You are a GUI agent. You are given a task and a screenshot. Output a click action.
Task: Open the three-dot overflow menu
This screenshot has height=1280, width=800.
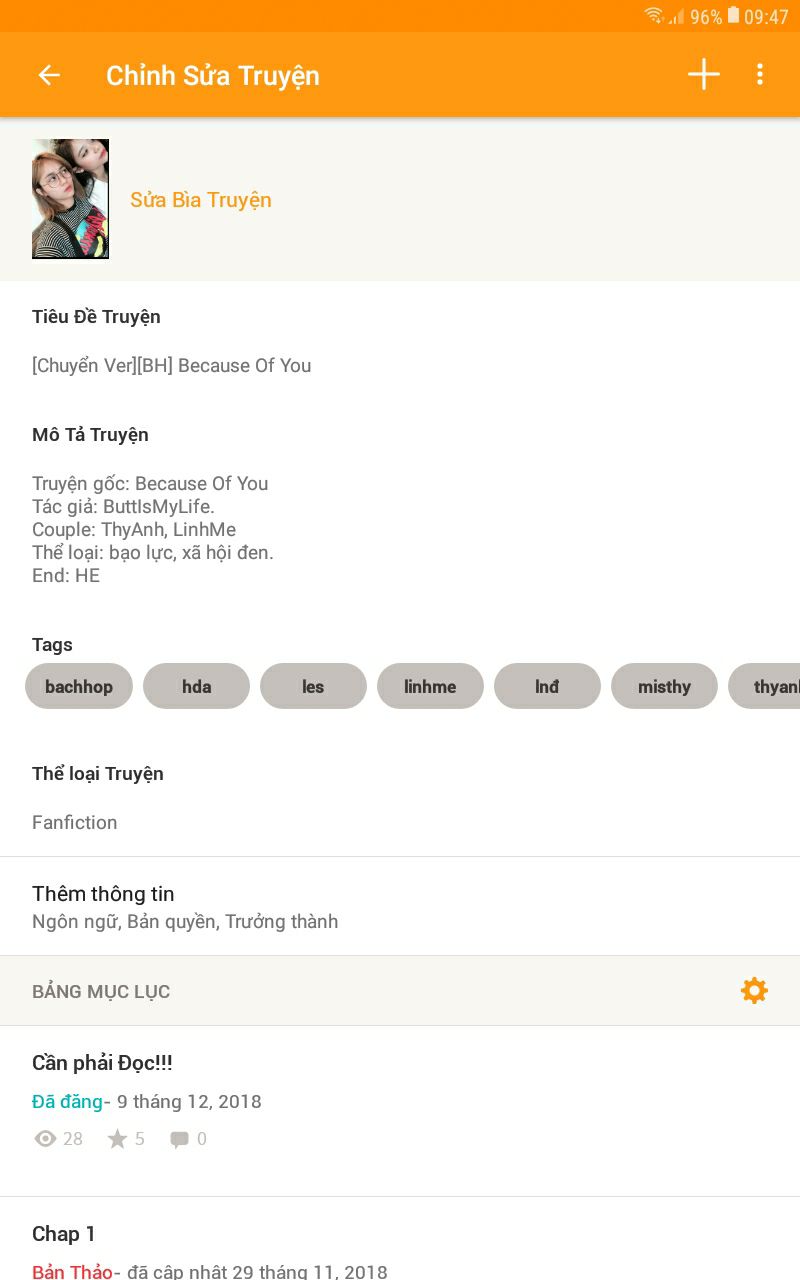(x=760, y=74)
